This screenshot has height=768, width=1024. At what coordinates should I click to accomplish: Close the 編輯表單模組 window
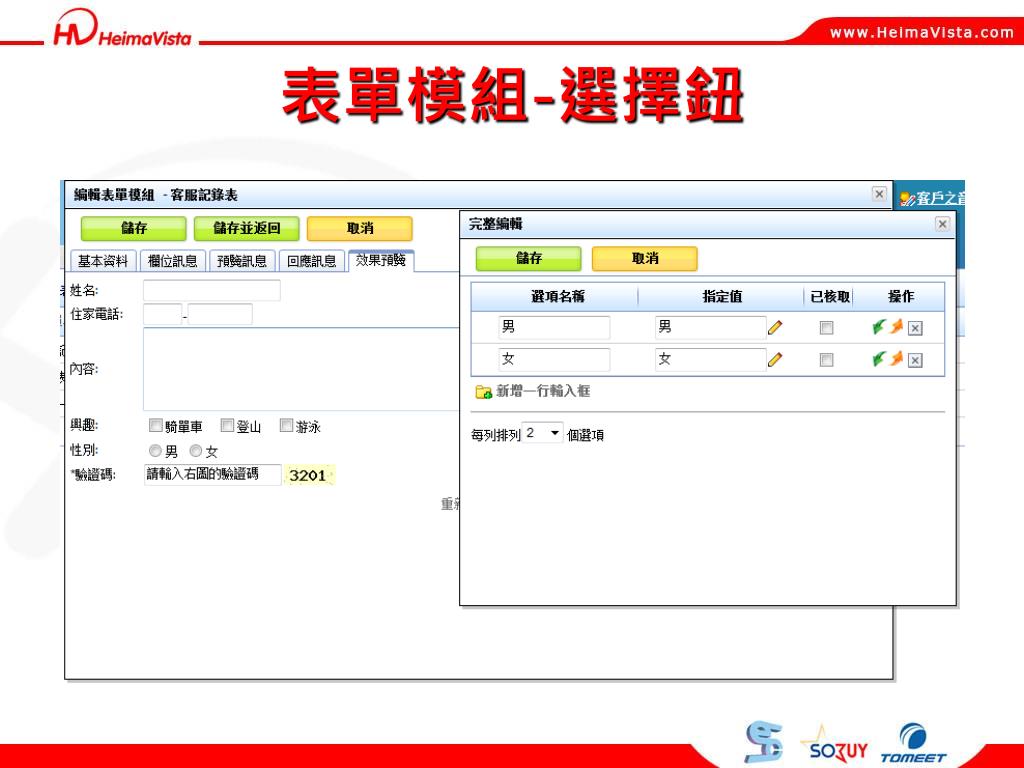(879, 194)
